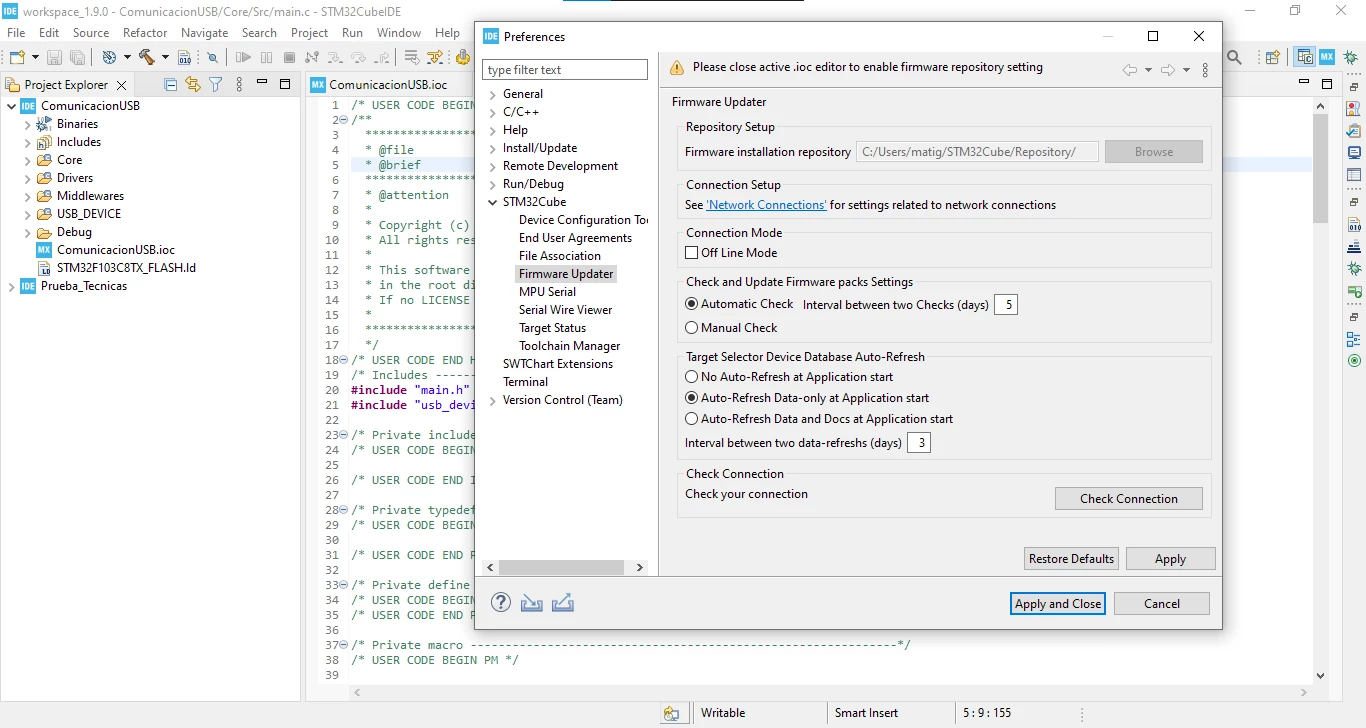Expand Version Control (Team) category
The height and width of the screenshot is (728, 1366).
click(493, 401)
